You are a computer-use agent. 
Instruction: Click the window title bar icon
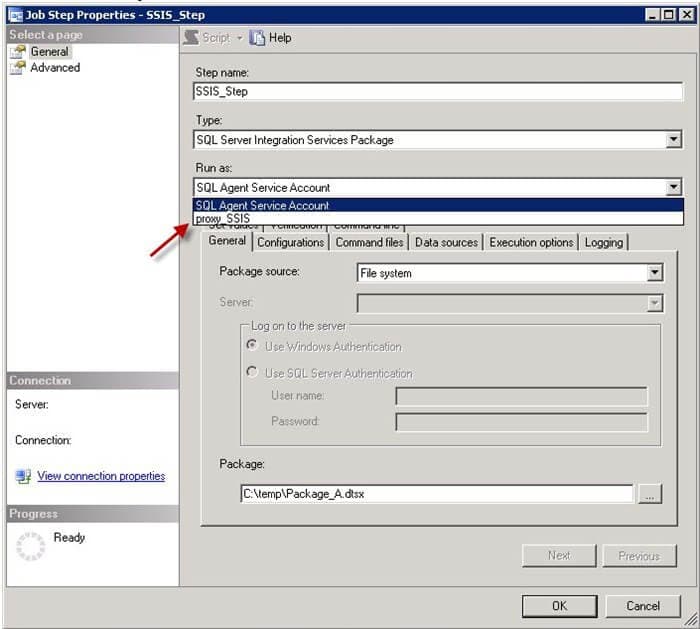(13, 15)
